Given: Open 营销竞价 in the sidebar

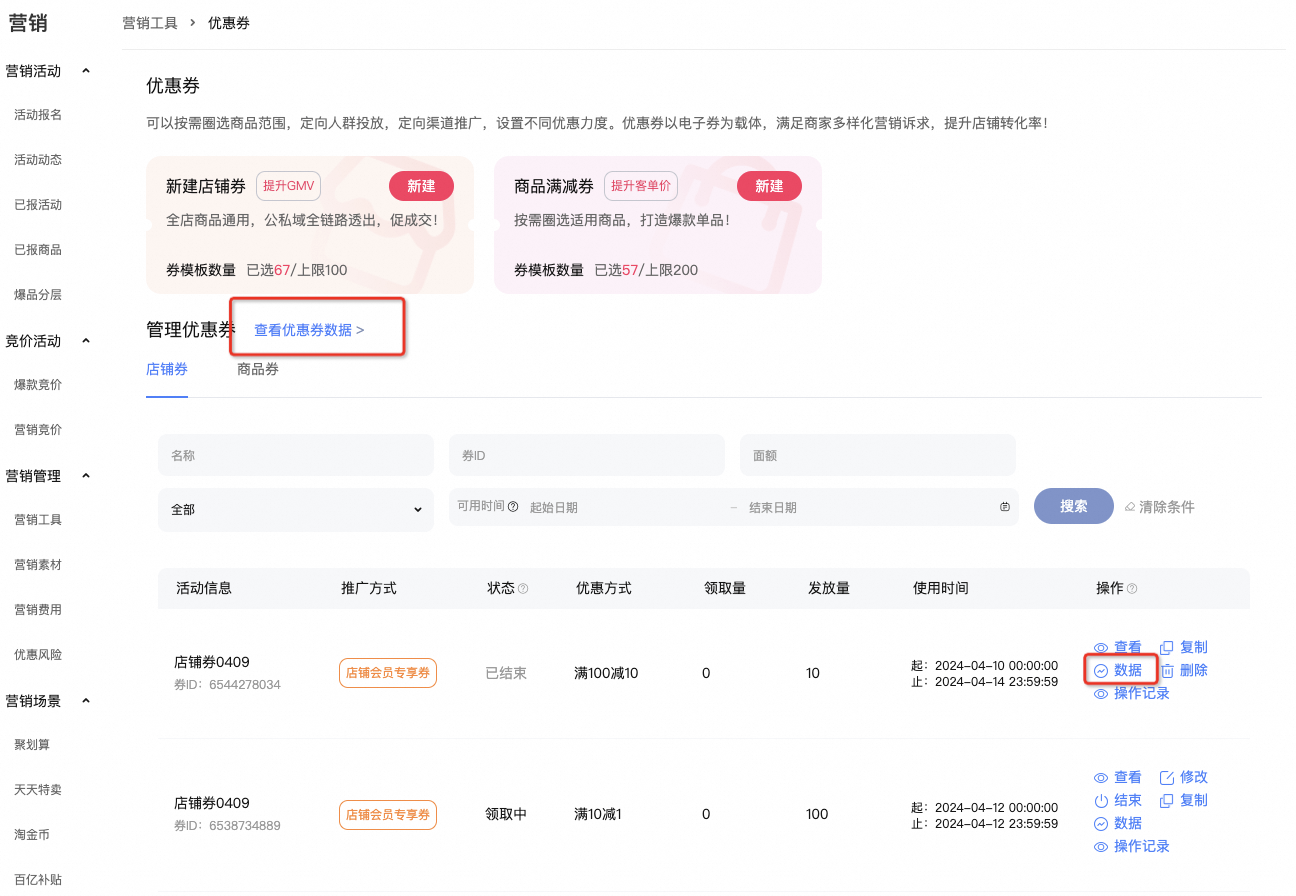Looking at the screenshot, I should [38, 430].
